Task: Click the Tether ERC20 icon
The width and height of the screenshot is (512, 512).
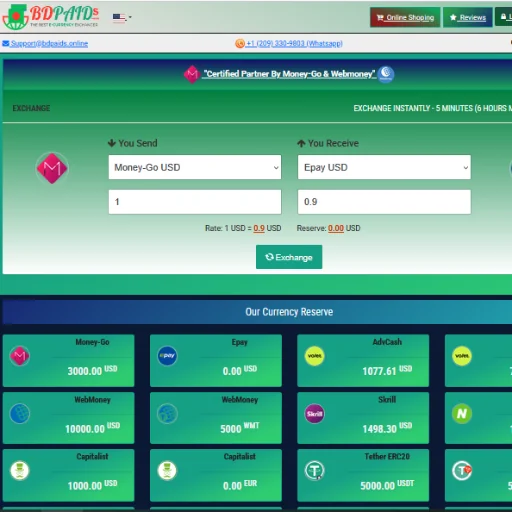Action: coord(314,471)
